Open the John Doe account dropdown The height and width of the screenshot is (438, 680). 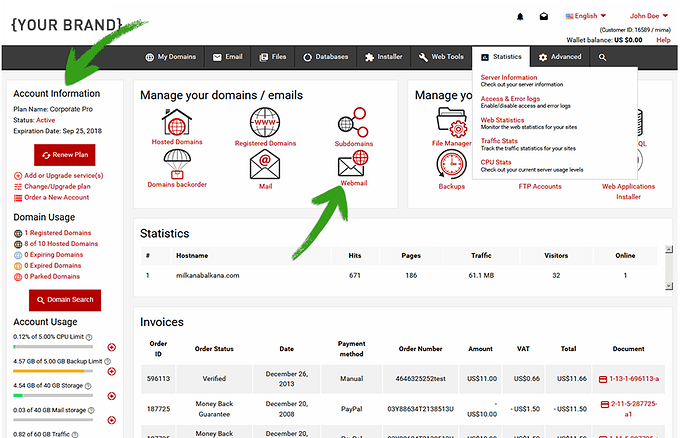pyautogui.click(x=649, y=16)
